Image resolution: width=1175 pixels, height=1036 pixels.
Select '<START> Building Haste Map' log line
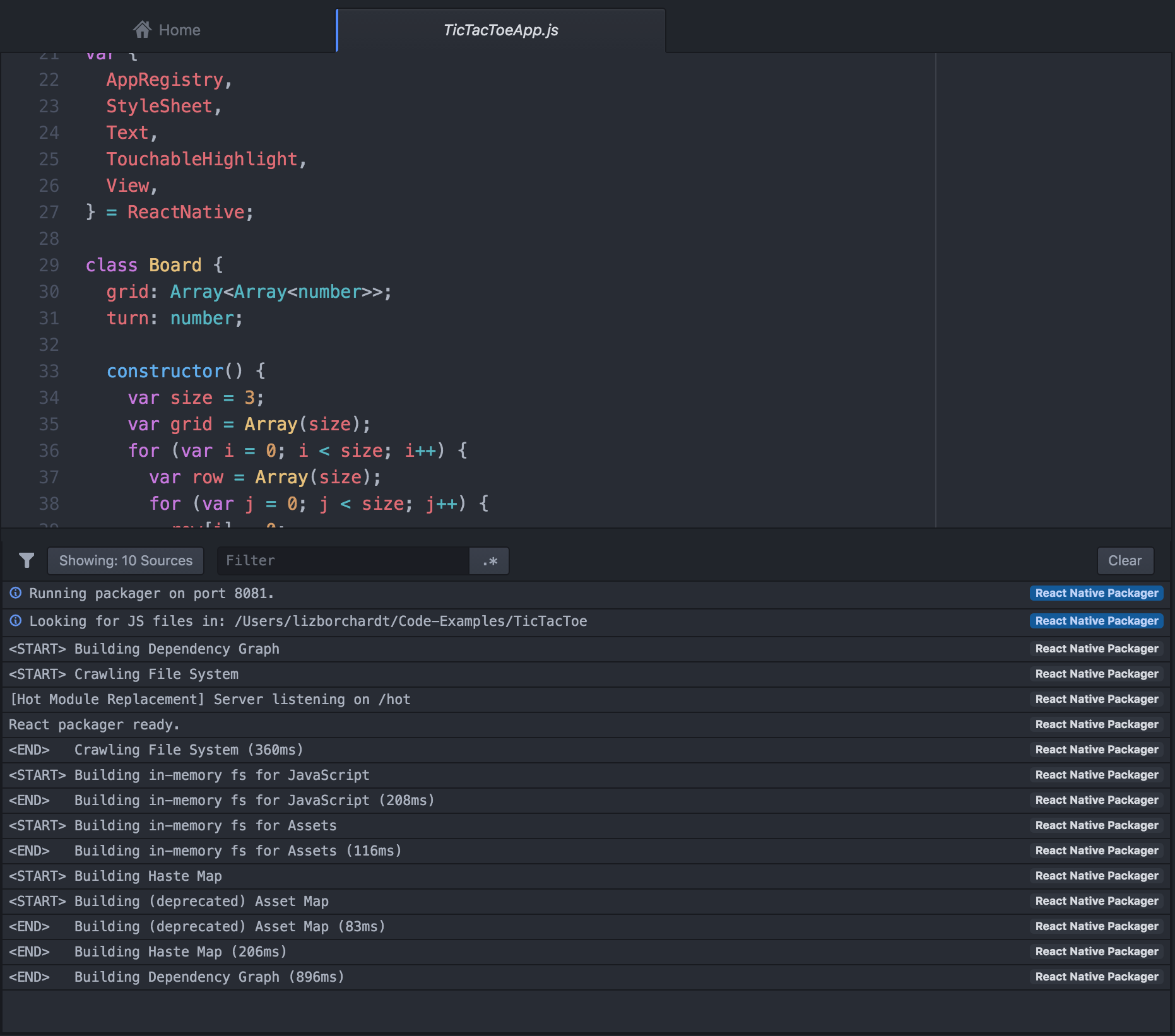pyautogui.click(x=115, y=876)
